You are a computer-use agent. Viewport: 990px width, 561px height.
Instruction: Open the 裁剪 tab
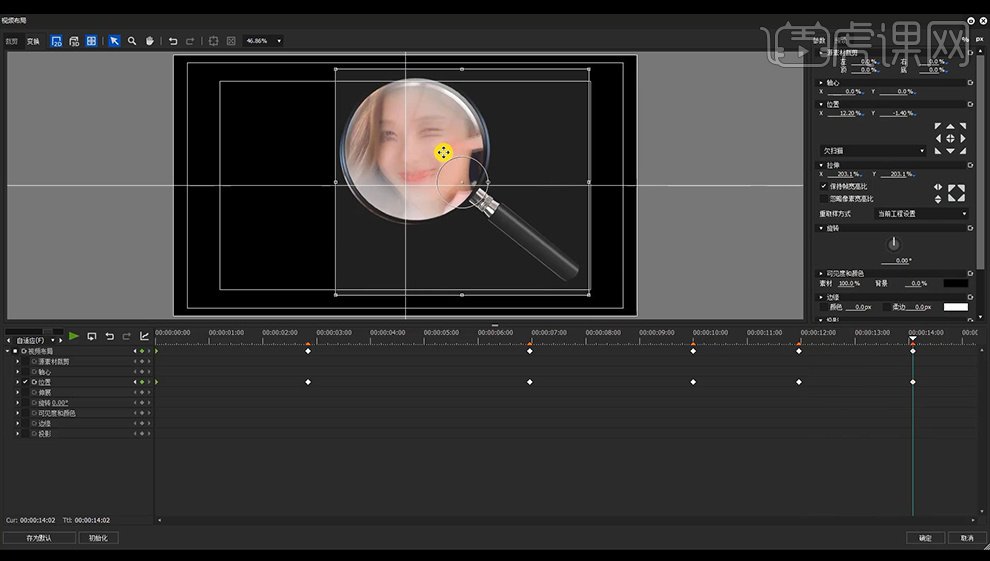12,42
